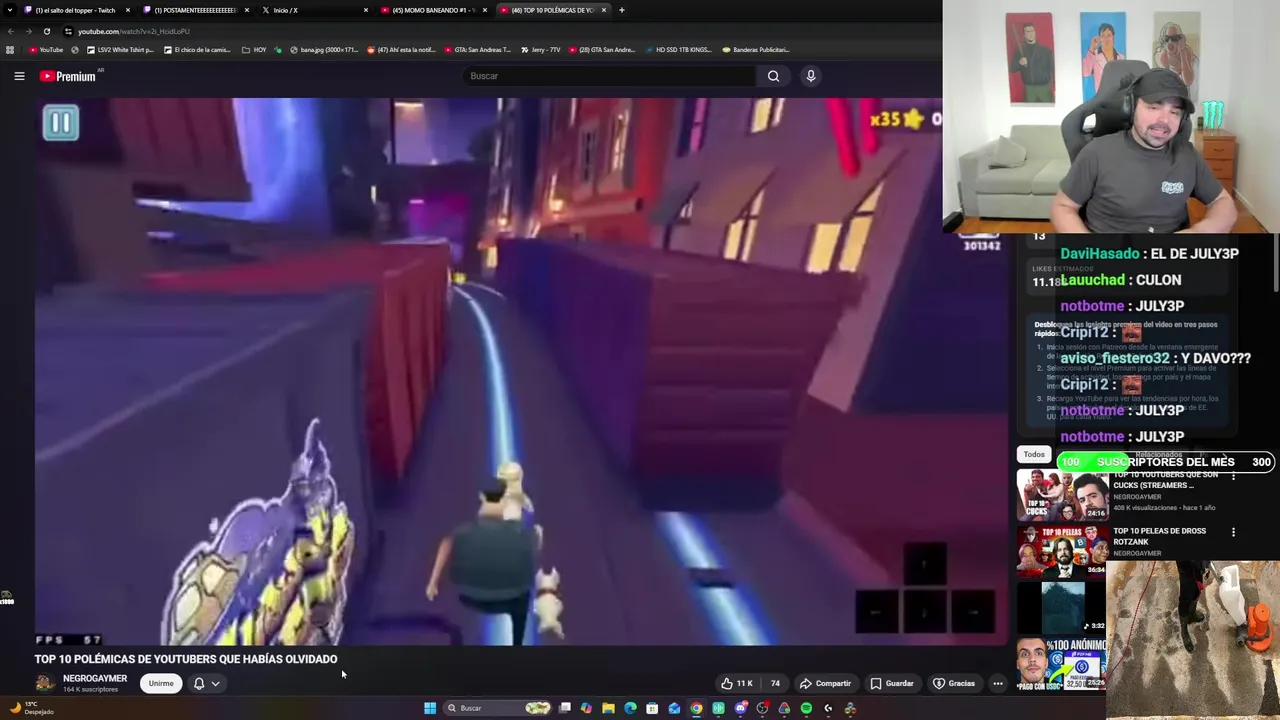Open the 'TOP 10 PELEAS DE DROSS ROTZANK' thumbnail
This screenshot has height=720, width=1280.
pos(1062,550)
